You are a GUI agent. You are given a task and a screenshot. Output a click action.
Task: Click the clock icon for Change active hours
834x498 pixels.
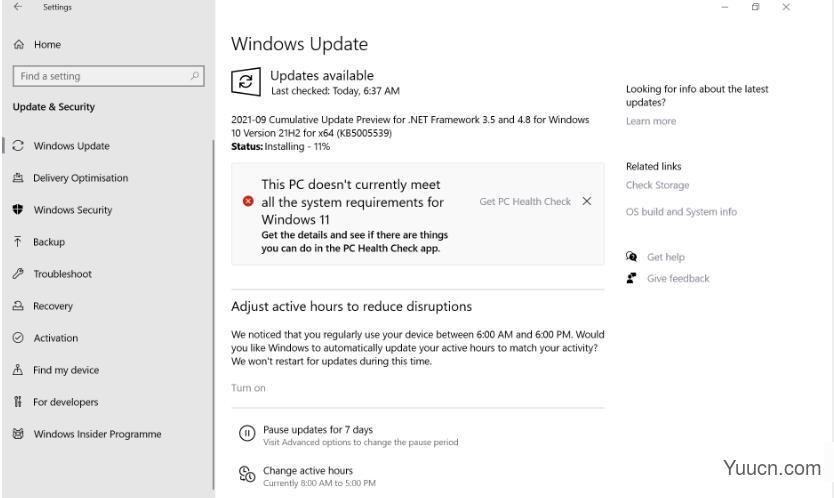click(x=247, y=474)
